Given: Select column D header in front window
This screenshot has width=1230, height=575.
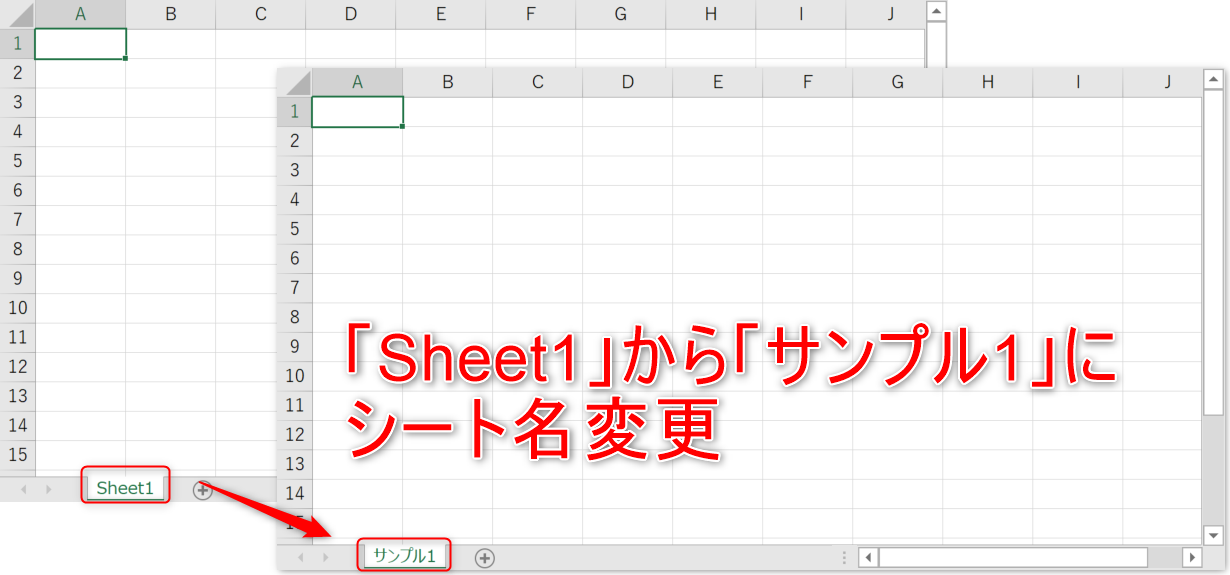Looking at the screenshot, I should 628,82.
